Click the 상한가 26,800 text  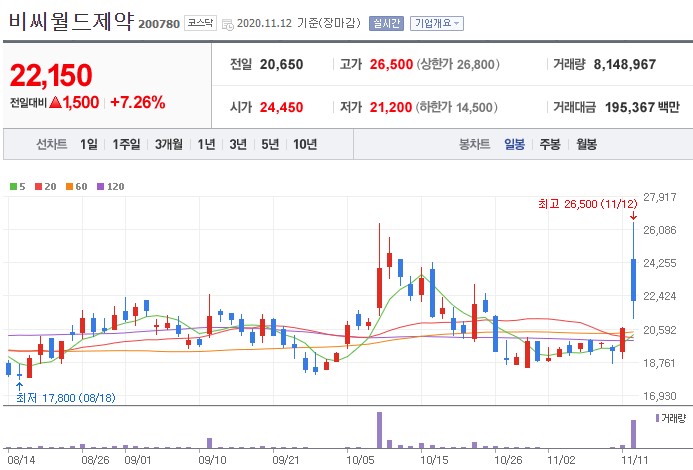[x=458, y=65]
